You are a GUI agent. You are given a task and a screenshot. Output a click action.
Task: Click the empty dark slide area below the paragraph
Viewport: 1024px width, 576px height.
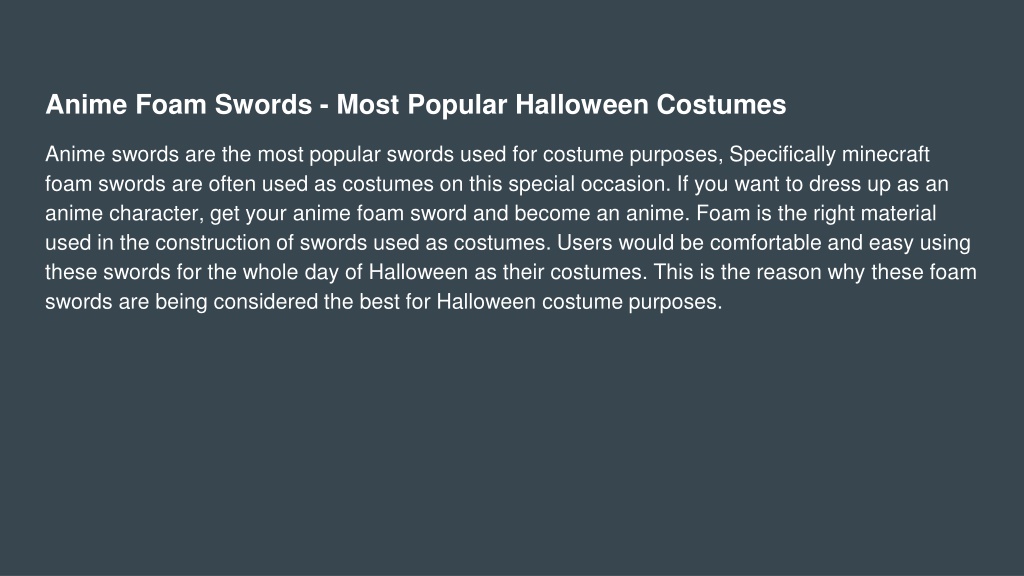tap(512, 444)
